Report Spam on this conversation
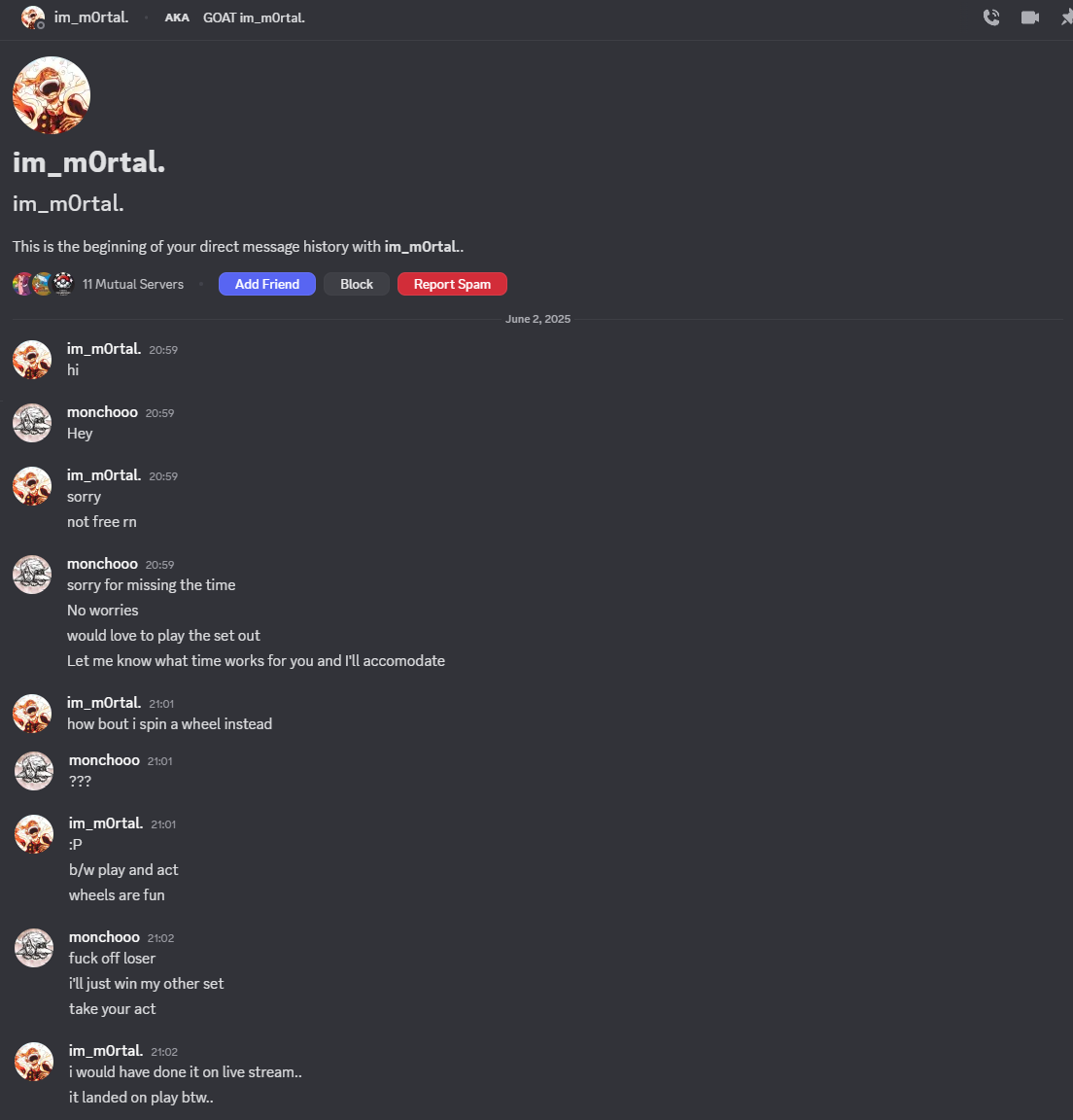This screenshot has width=1073, height=1120. point(452,284)
